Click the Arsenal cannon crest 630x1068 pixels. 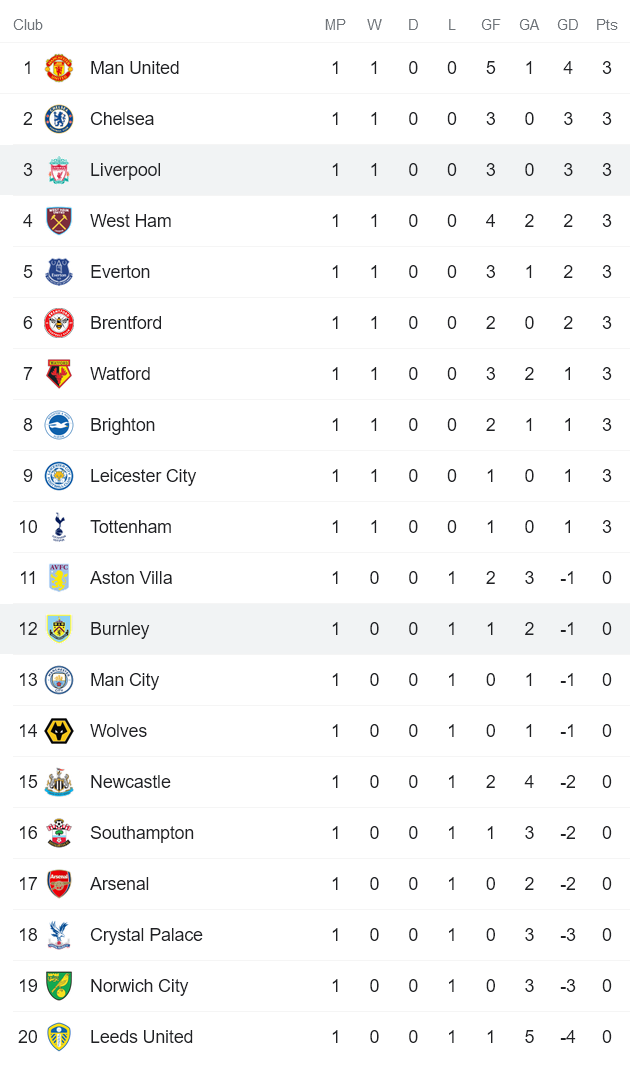tap(60, 884)
